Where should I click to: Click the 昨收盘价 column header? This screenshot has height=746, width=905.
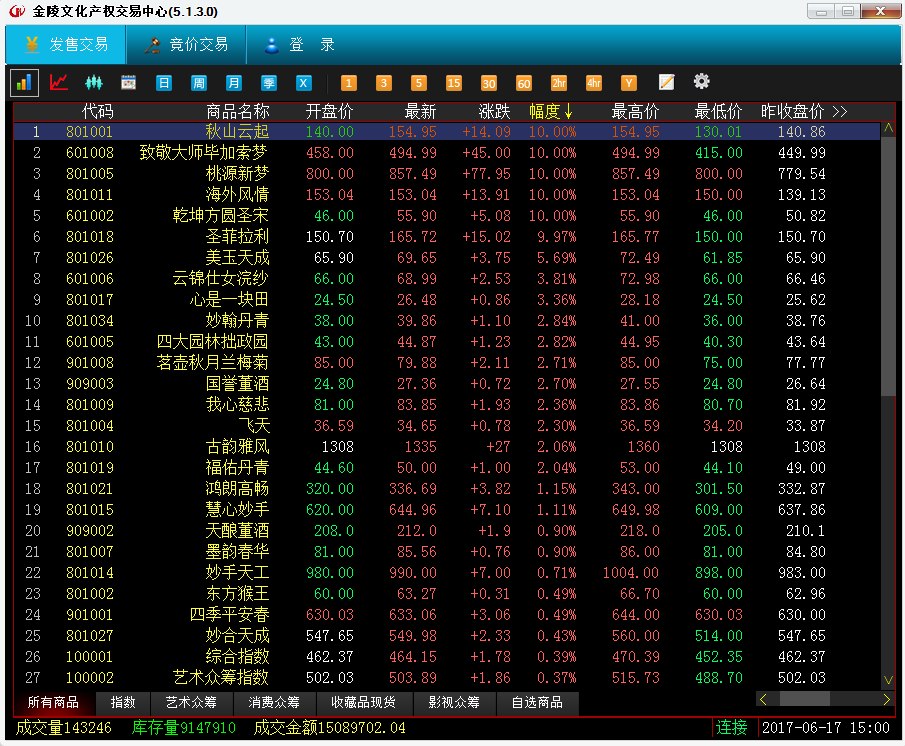pyautogui.click(x=792, y=111)
